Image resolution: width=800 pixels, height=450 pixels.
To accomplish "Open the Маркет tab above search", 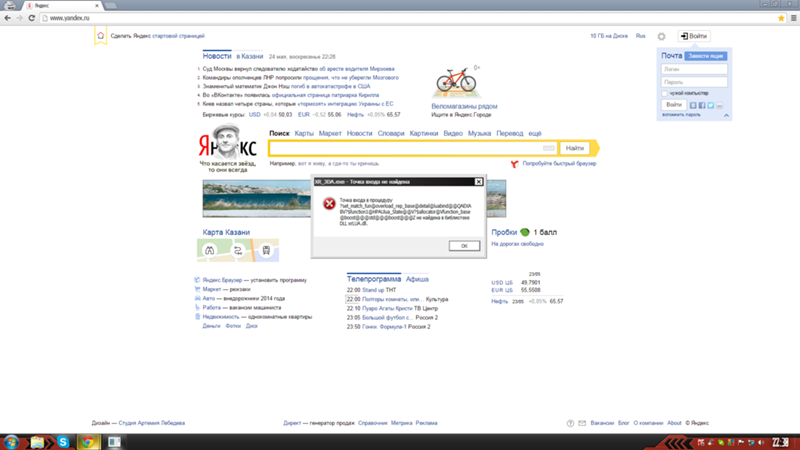I will pos(330,133).
